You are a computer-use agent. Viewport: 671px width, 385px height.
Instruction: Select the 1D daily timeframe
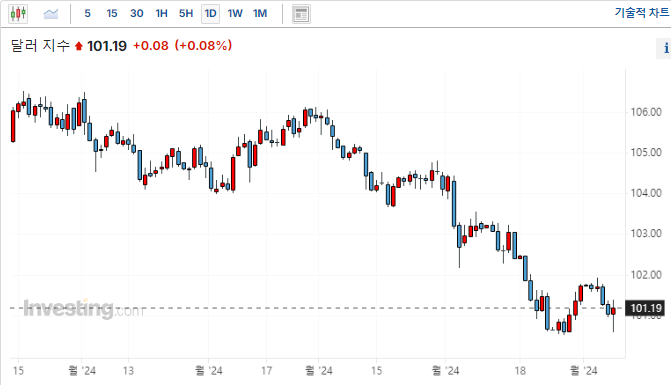click(211, 14)
